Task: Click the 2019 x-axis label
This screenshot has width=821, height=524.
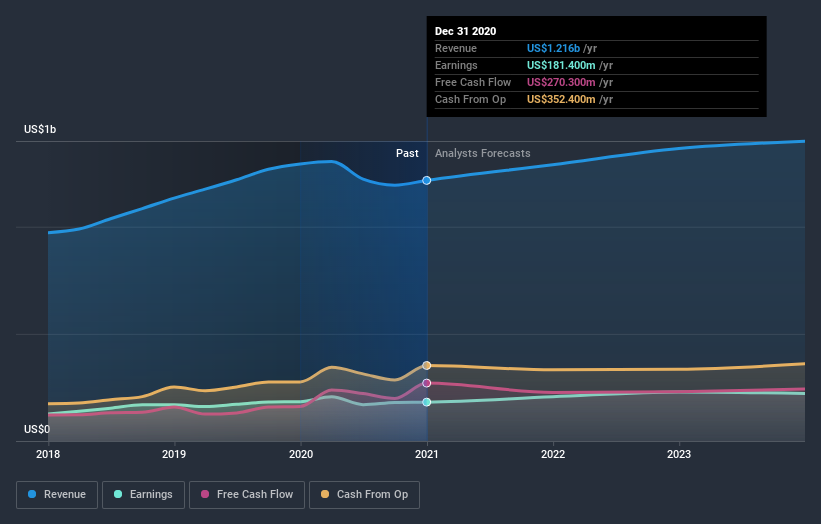Action: [174, 454]
